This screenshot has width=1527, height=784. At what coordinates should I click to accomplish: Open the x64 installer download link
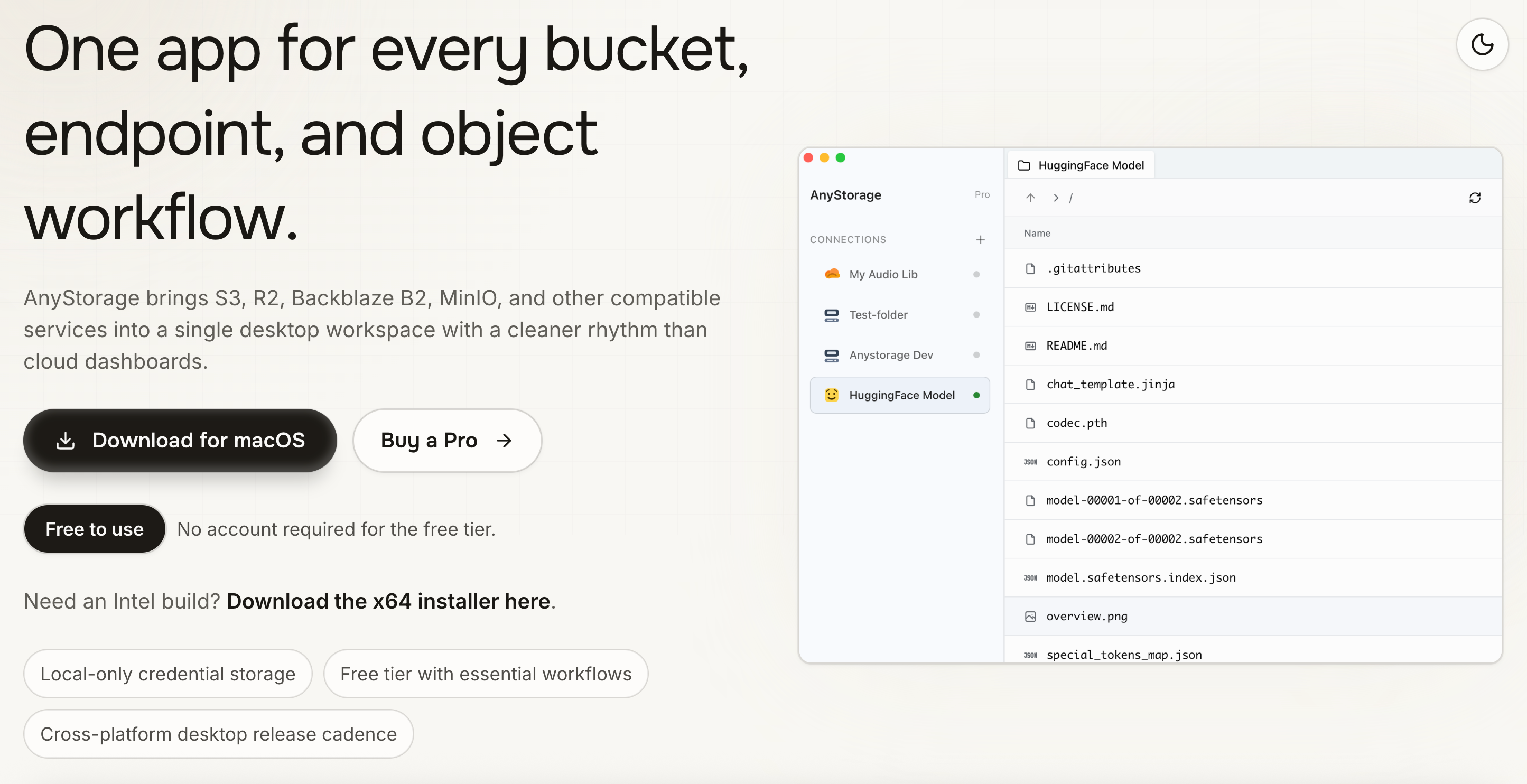pyautogui.click(x=388, y=601)
